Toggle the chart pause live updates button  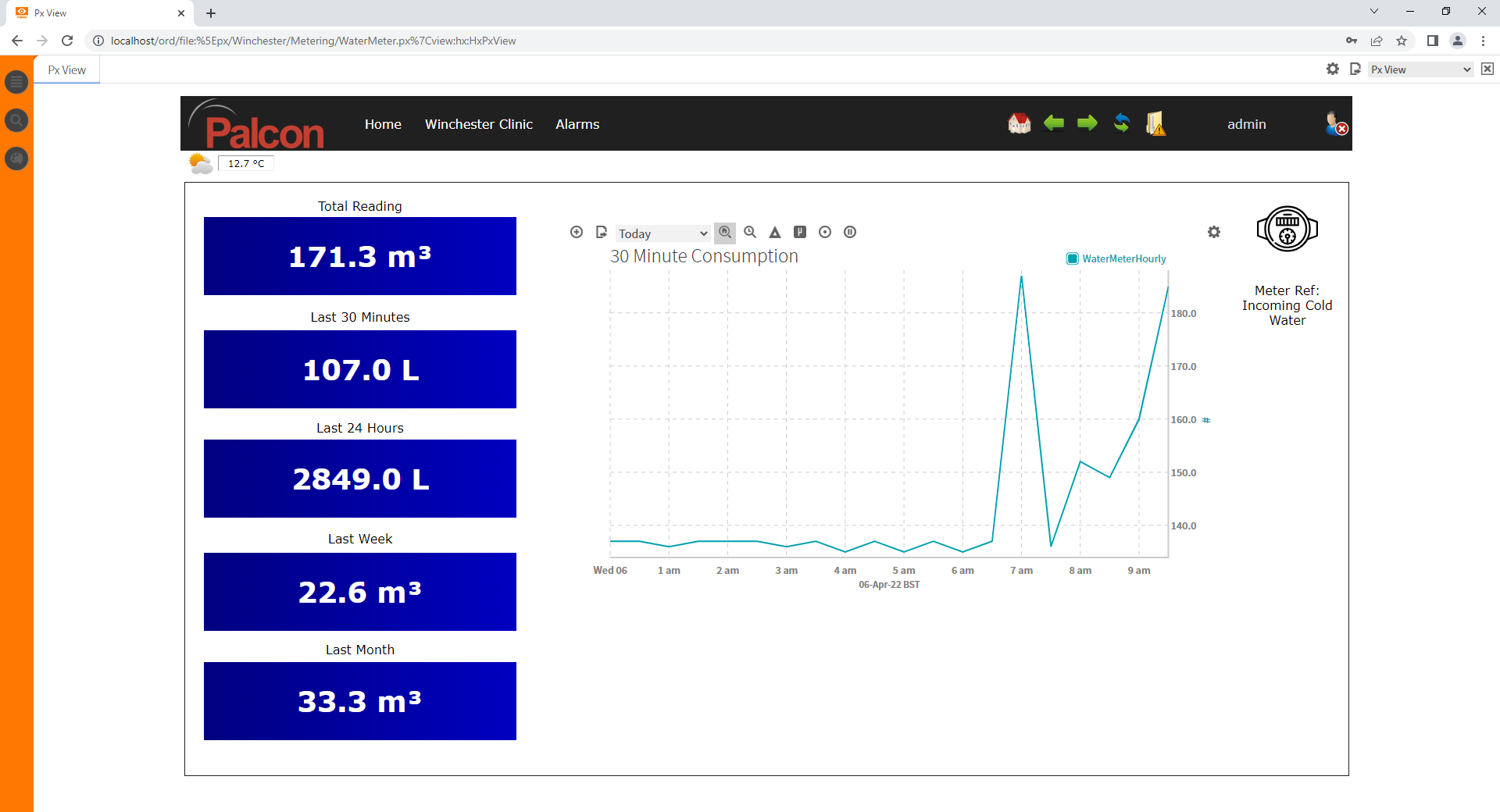point(850,232)
